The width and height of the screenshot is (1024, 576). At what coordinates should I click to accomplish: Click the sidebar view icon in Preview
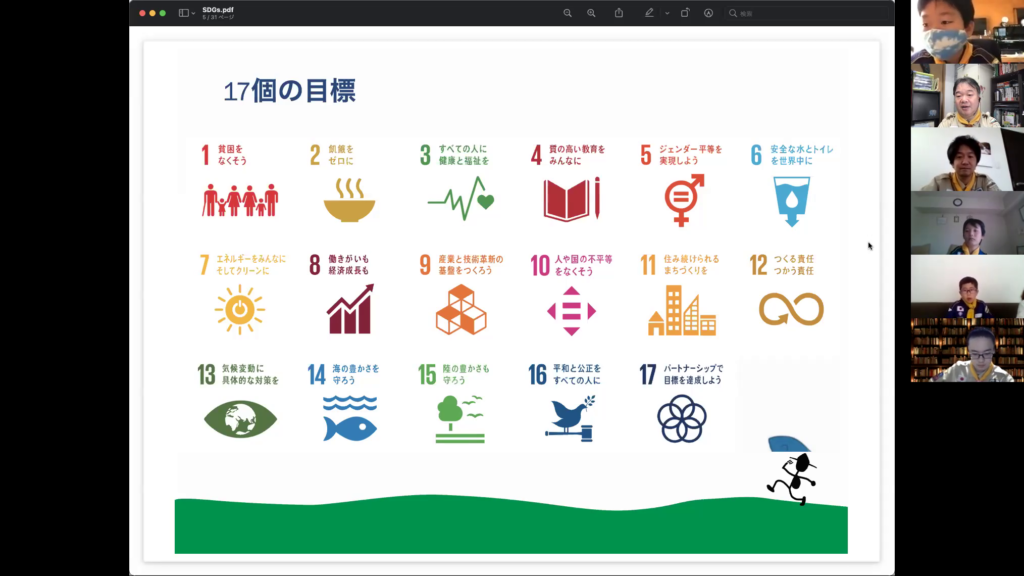(x=184, y=13)
